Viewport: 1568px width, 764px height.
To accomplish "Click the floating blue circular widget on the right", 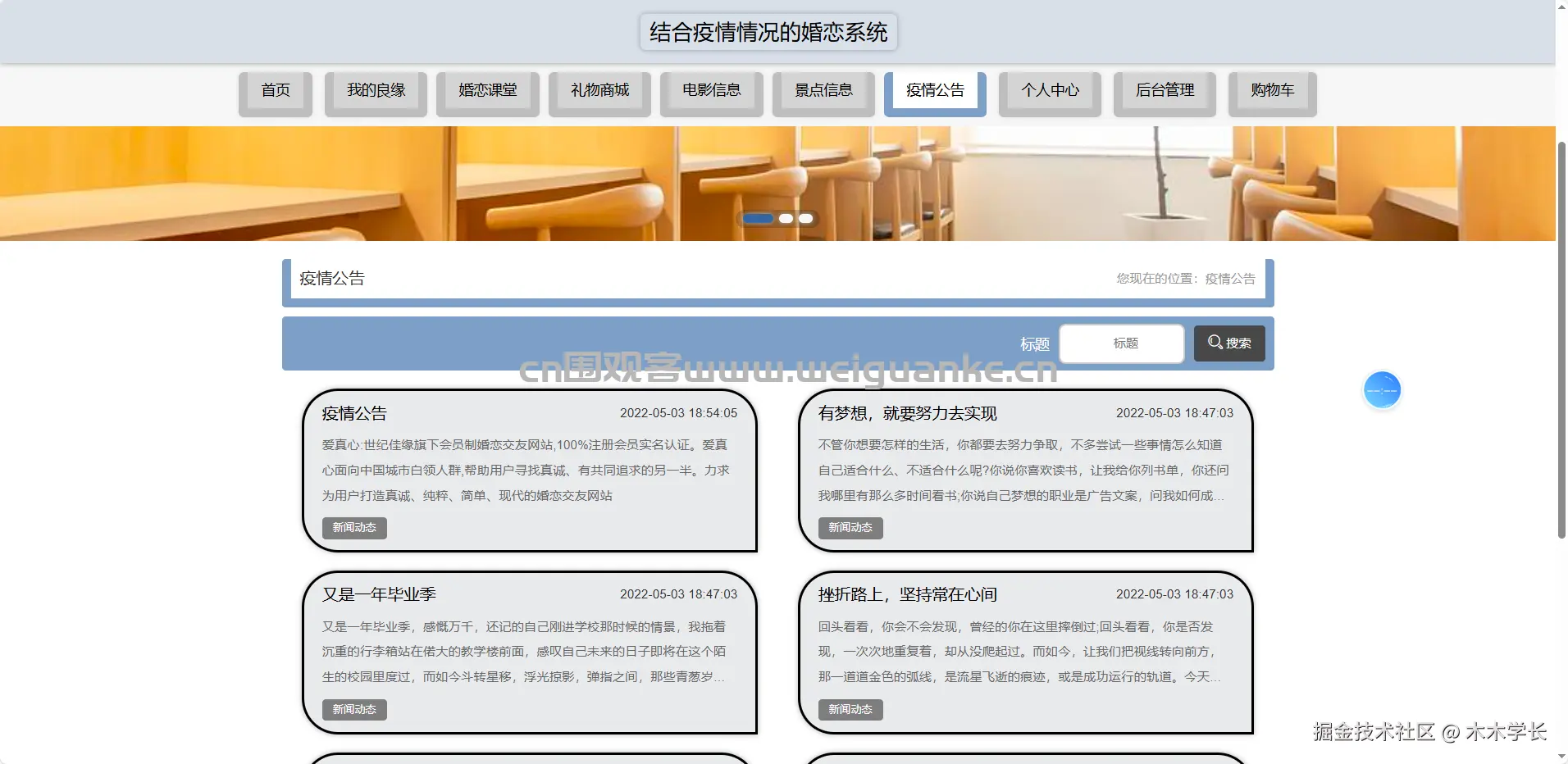I will pyautogui.click(x=1381, y=390).
